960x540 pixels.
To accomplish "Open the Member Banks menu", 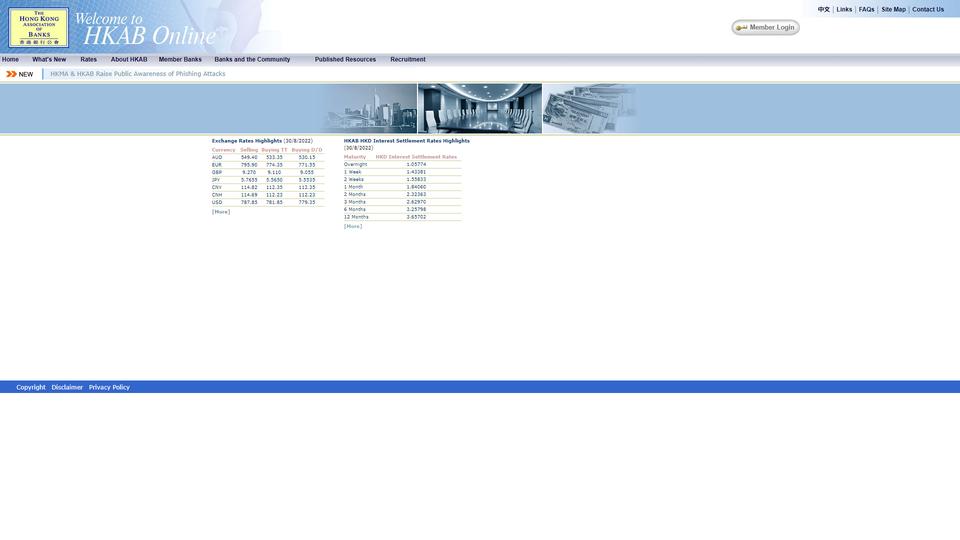I will [x=180, y=59].
